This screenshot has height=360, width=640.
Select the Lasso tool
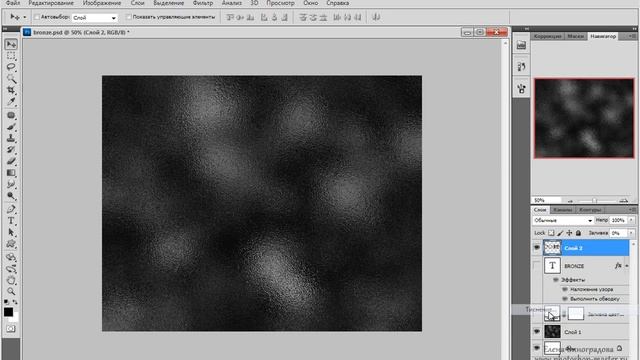(x=11, y=67)
